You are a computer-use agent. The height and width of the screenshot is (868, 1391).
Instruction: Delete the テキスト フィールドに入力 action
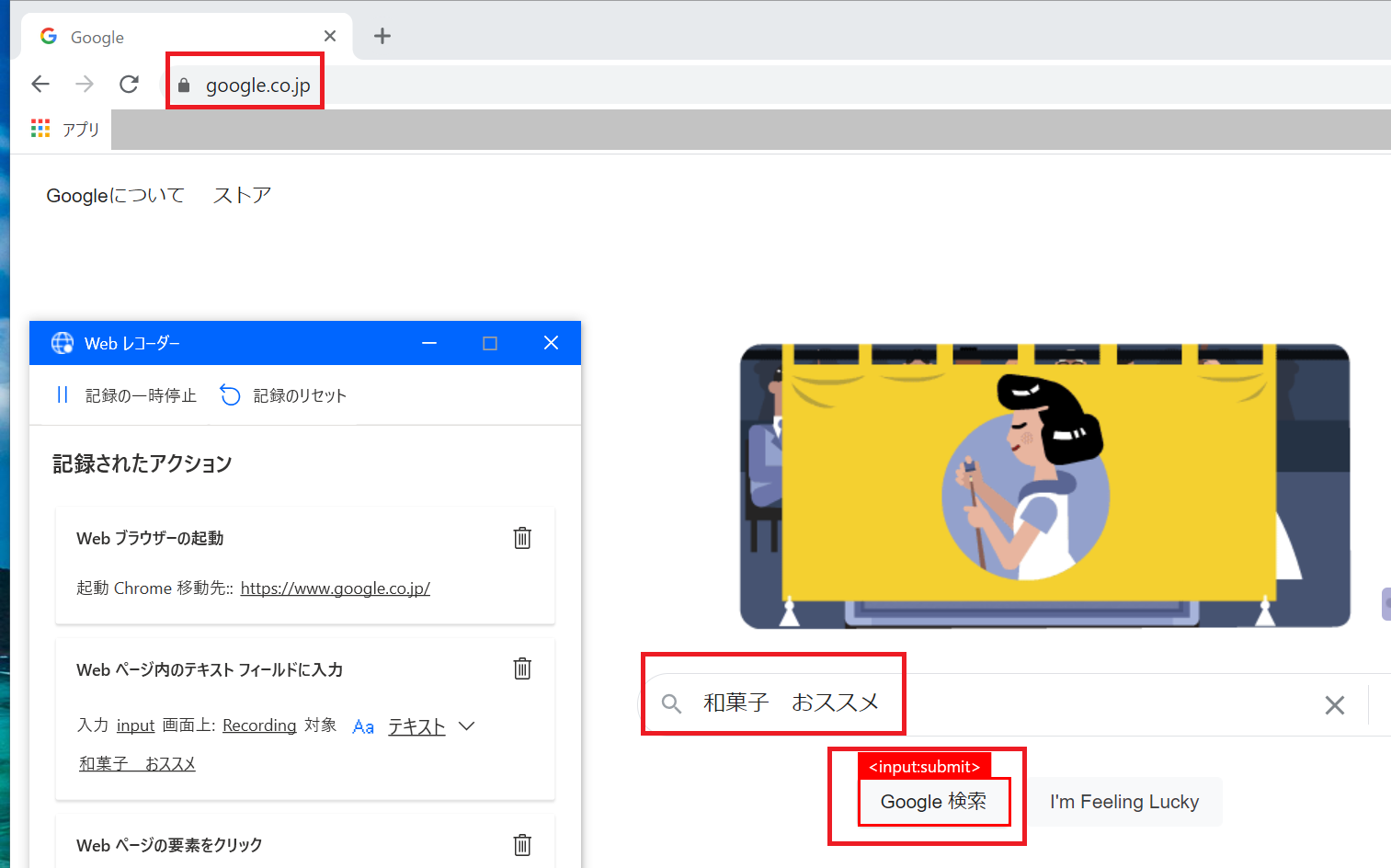[522, 668]
